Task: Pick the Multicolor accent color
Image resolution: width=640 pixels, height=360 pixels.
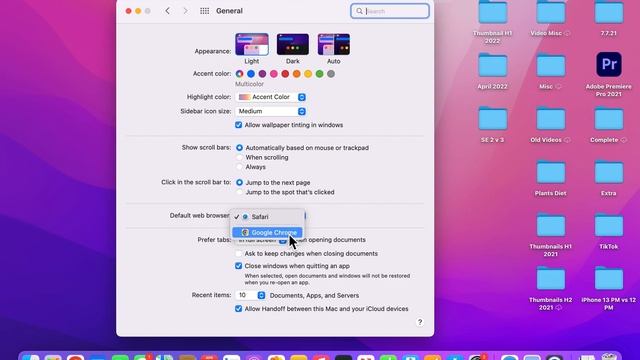Action: coord(239,74)
